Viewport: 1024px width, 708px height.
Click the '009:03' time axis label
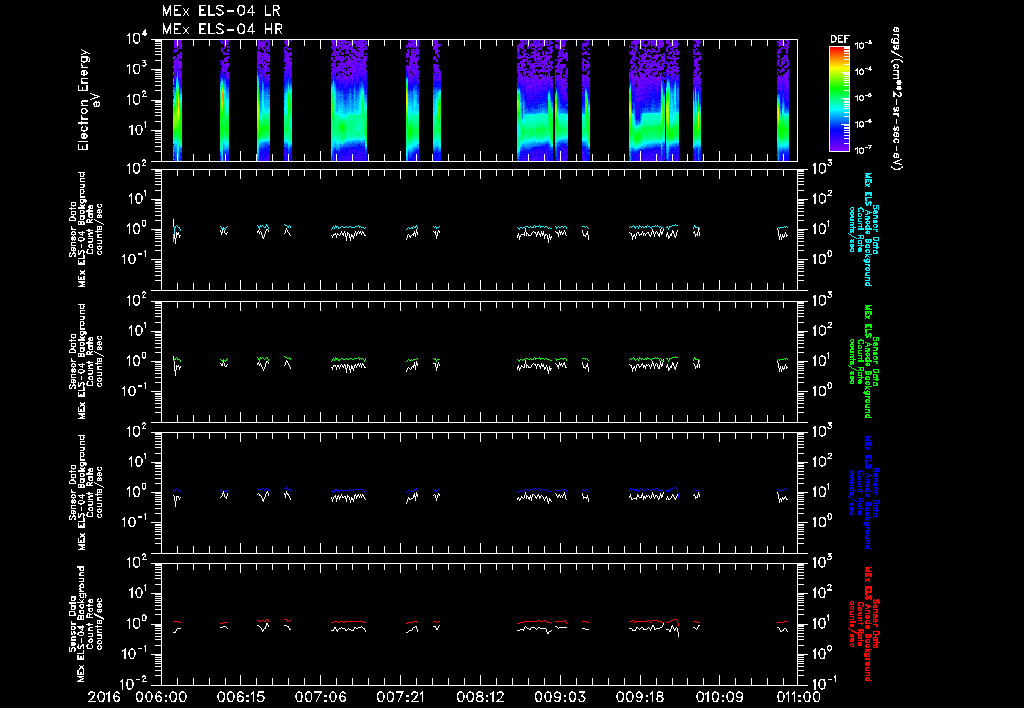560,697
